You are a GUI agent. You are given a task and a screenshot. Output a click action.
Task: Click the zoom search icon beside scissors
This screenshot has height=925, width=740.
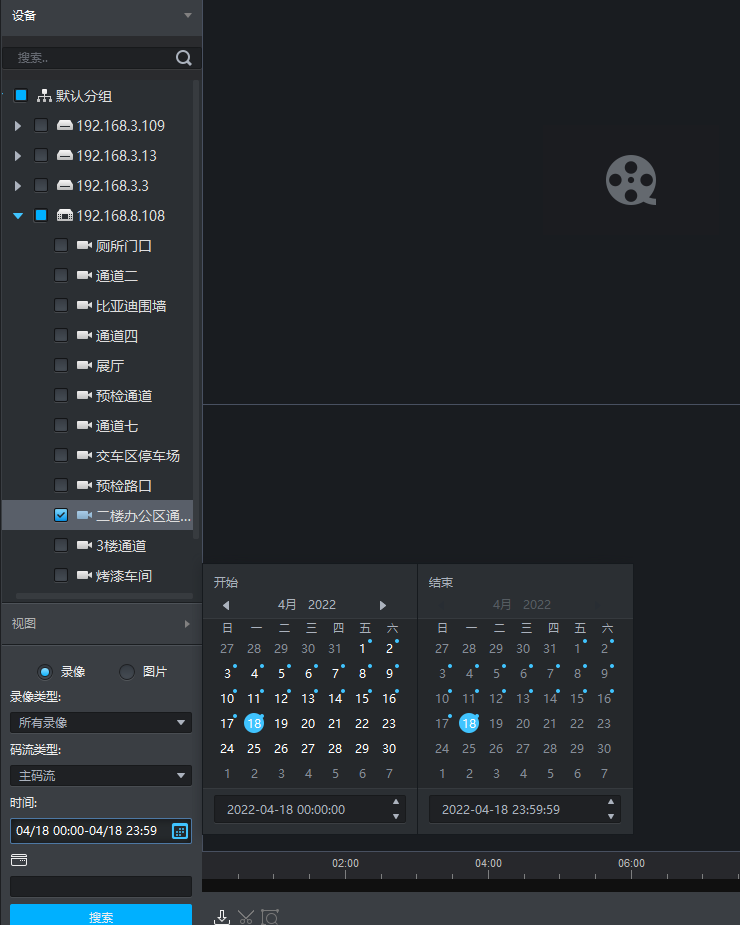point(270,917)
